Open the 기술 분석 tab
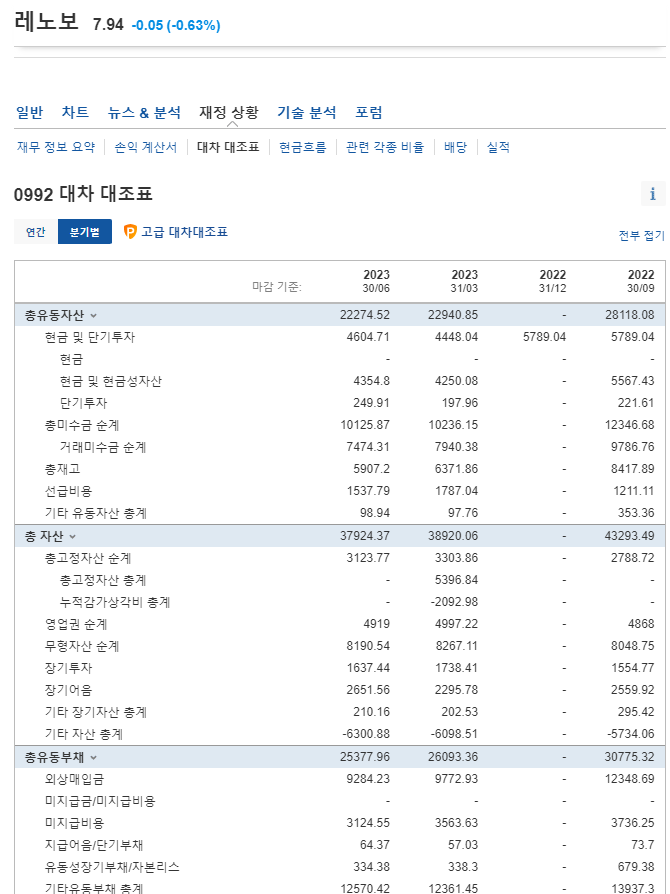Screen dimensions: 670x894 pyautogui.click(x=307, y=112)
